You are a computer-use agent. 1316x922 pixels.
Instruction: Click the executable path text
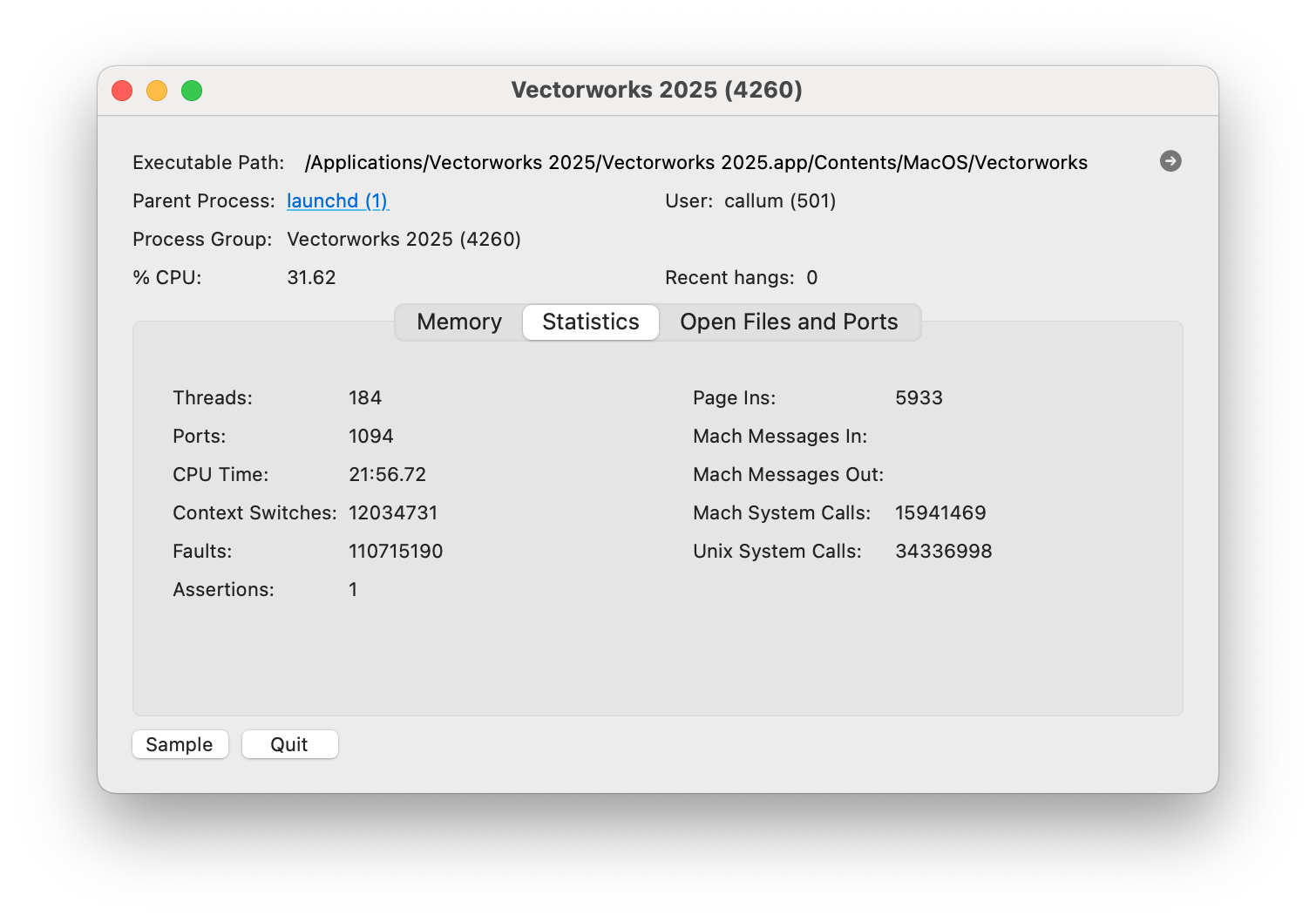[x=695, y=163]
